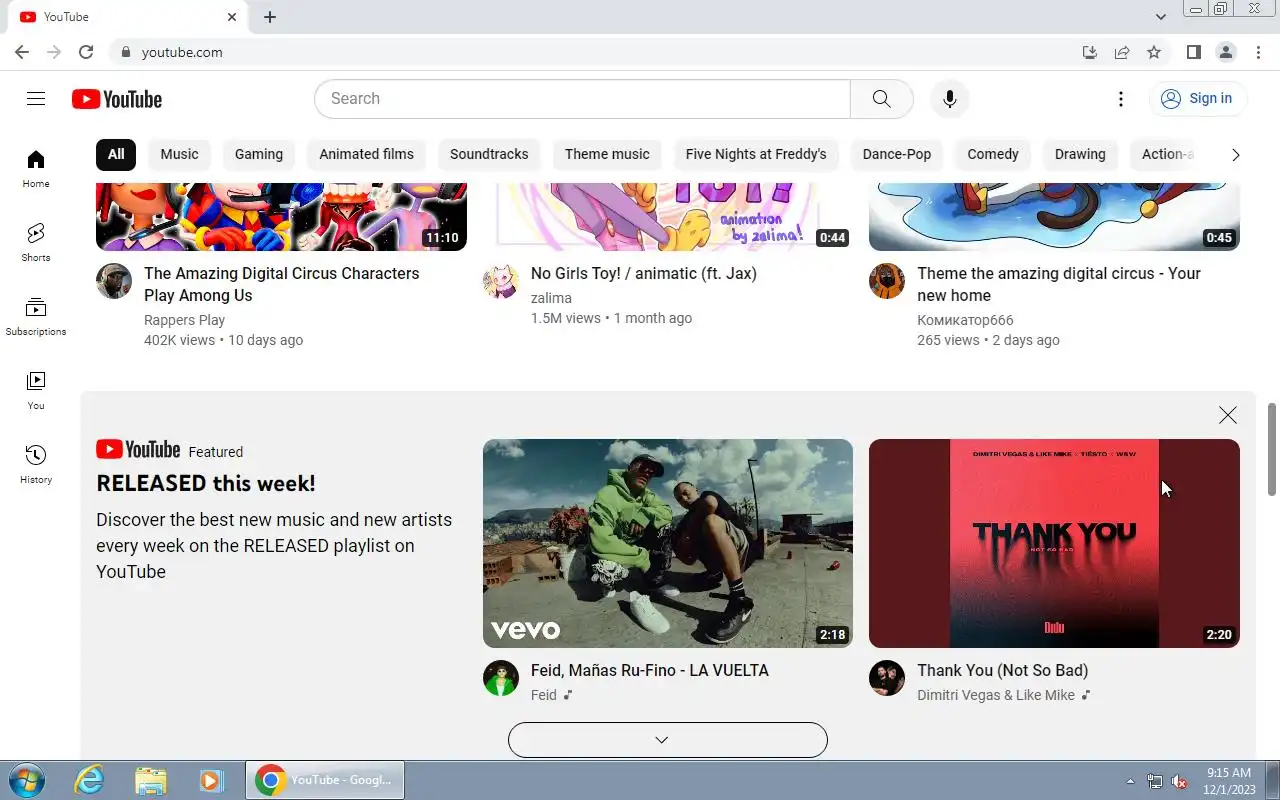Open Feid LA VUELTA video thumbnail
This screenshot has width=1280, height=800.
click(x=668, y=543)
